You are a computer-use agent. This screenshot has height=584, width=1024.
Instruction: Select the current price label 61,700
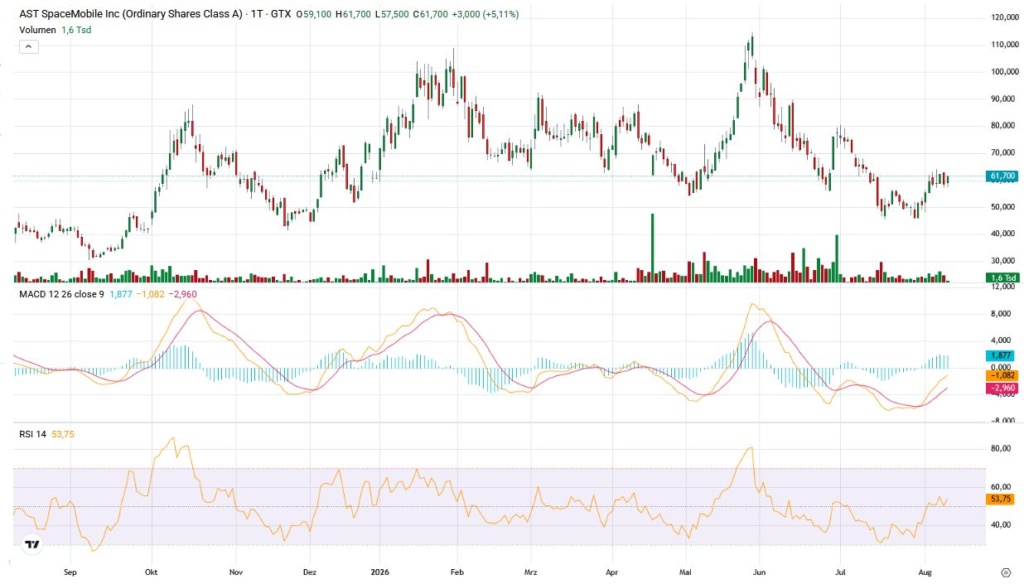1002,176
